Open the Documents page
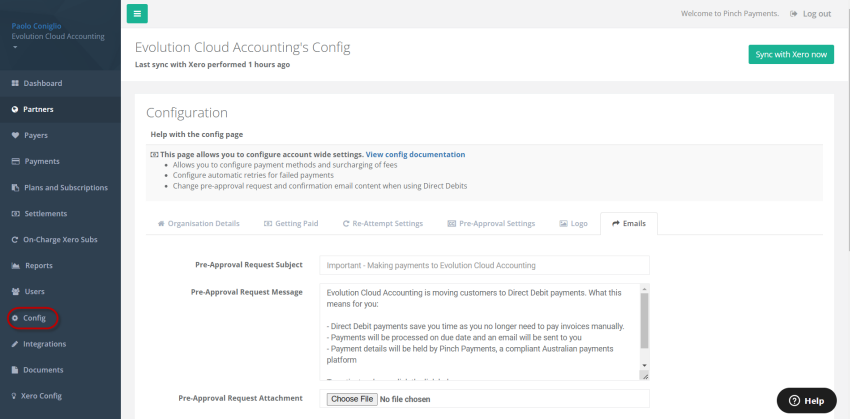Screen dimensions: 850x419 click(x=60, y=370)
